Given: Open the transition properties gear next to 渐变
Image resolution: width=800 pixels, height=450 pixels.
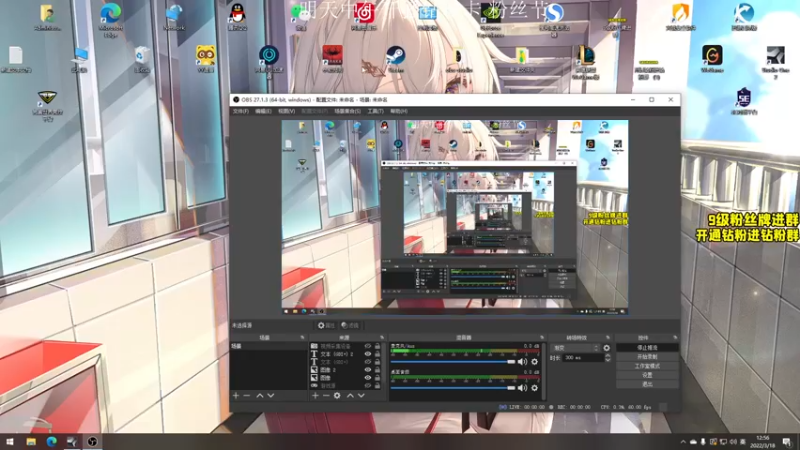Looking at the screenshot, I should [x=607, y=348].
